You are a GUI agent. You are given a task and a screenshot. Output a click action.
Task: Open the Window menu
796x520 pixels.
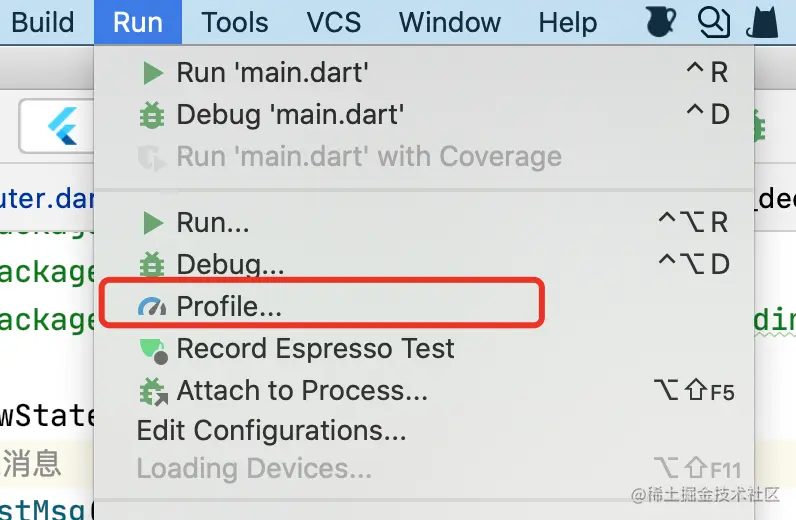point(449,22)
